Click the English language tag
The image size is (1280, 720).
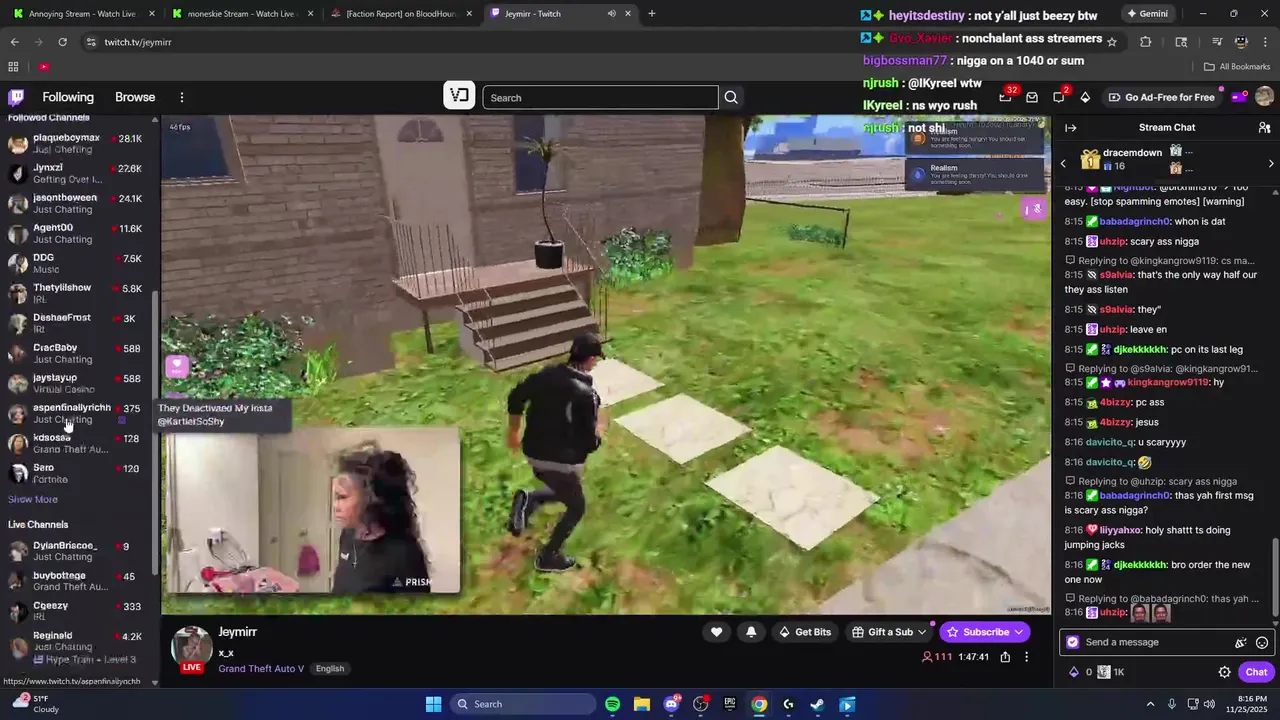coord(330,669)
